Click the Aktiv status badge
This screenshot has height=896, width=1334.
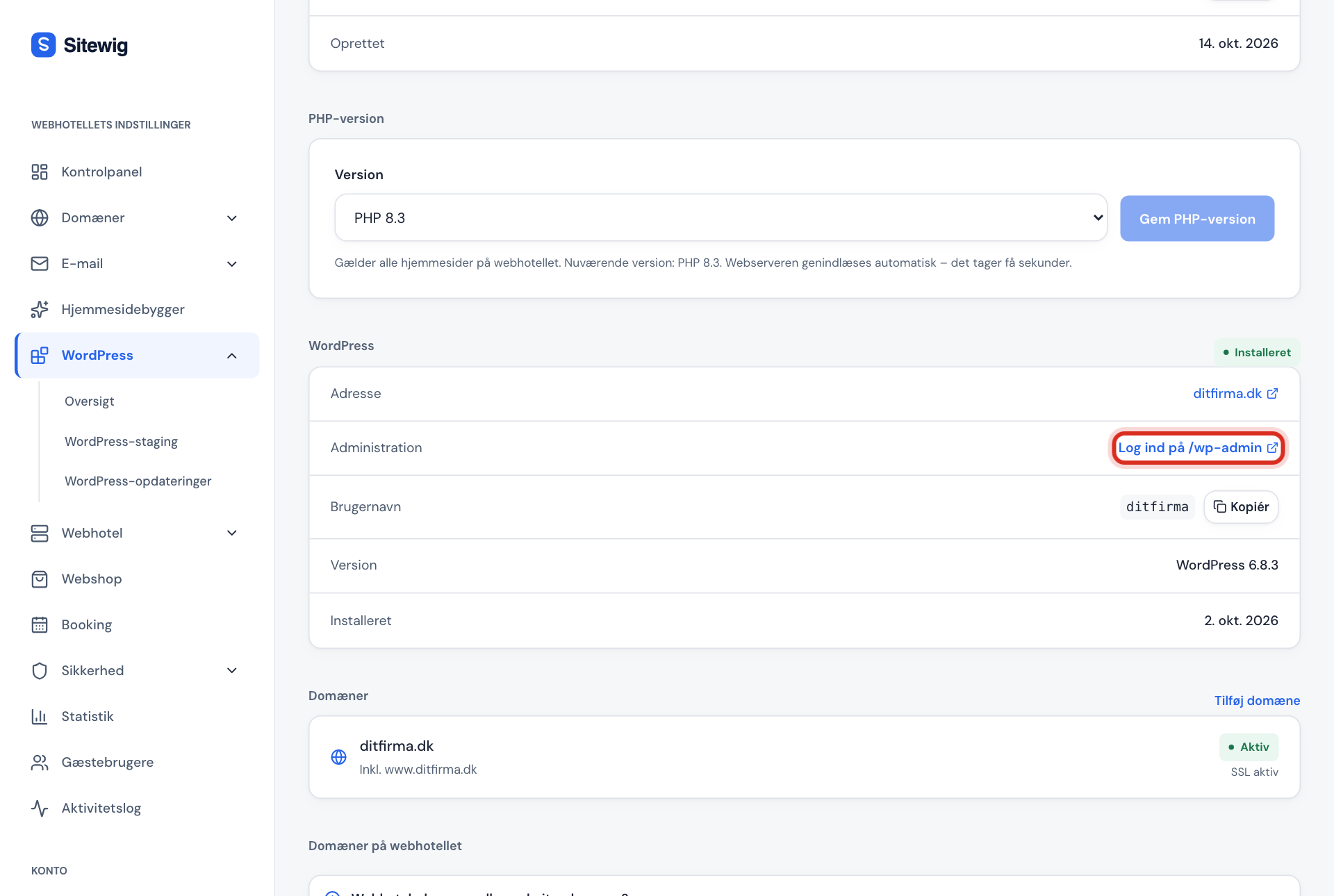click(1249, 747)
